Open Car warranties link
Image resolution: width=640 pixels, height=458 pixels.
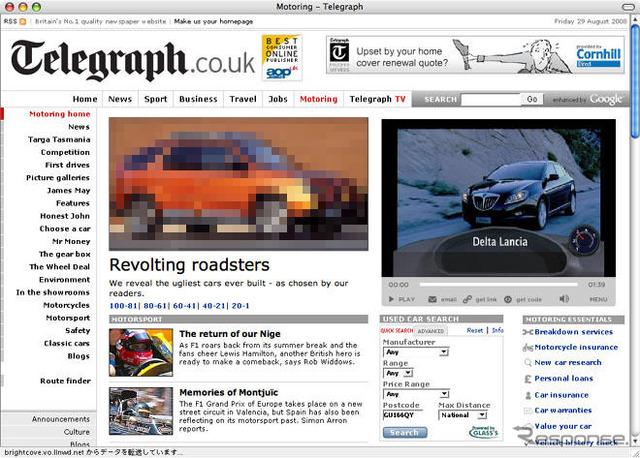563,411
